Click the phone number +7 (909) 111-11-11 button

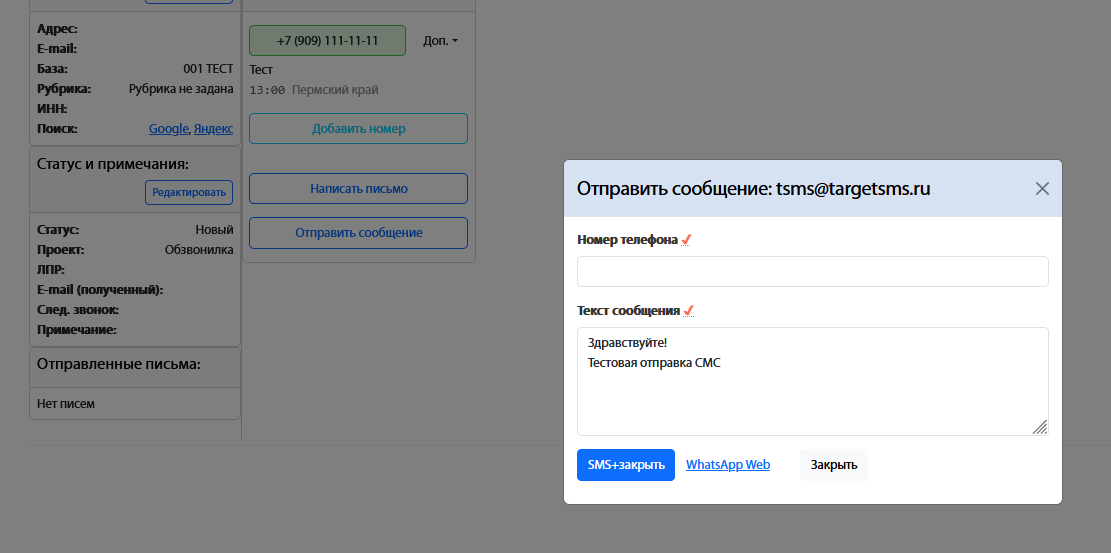327,40
